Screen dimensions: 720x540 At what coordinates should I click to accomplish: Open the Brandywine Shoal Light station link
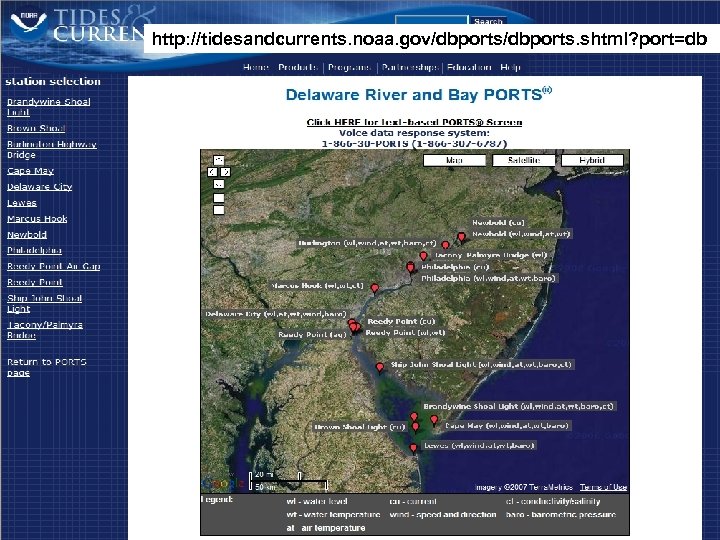[x=48, y=107]
